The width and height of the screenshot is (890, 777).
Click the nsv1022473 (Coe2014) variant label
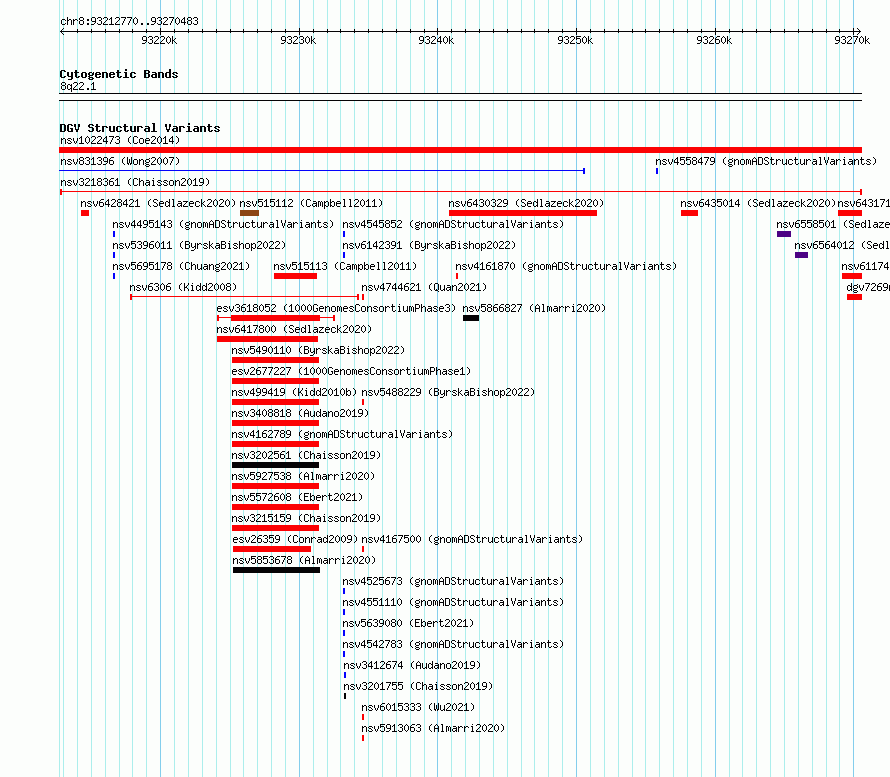click(120, 140)
